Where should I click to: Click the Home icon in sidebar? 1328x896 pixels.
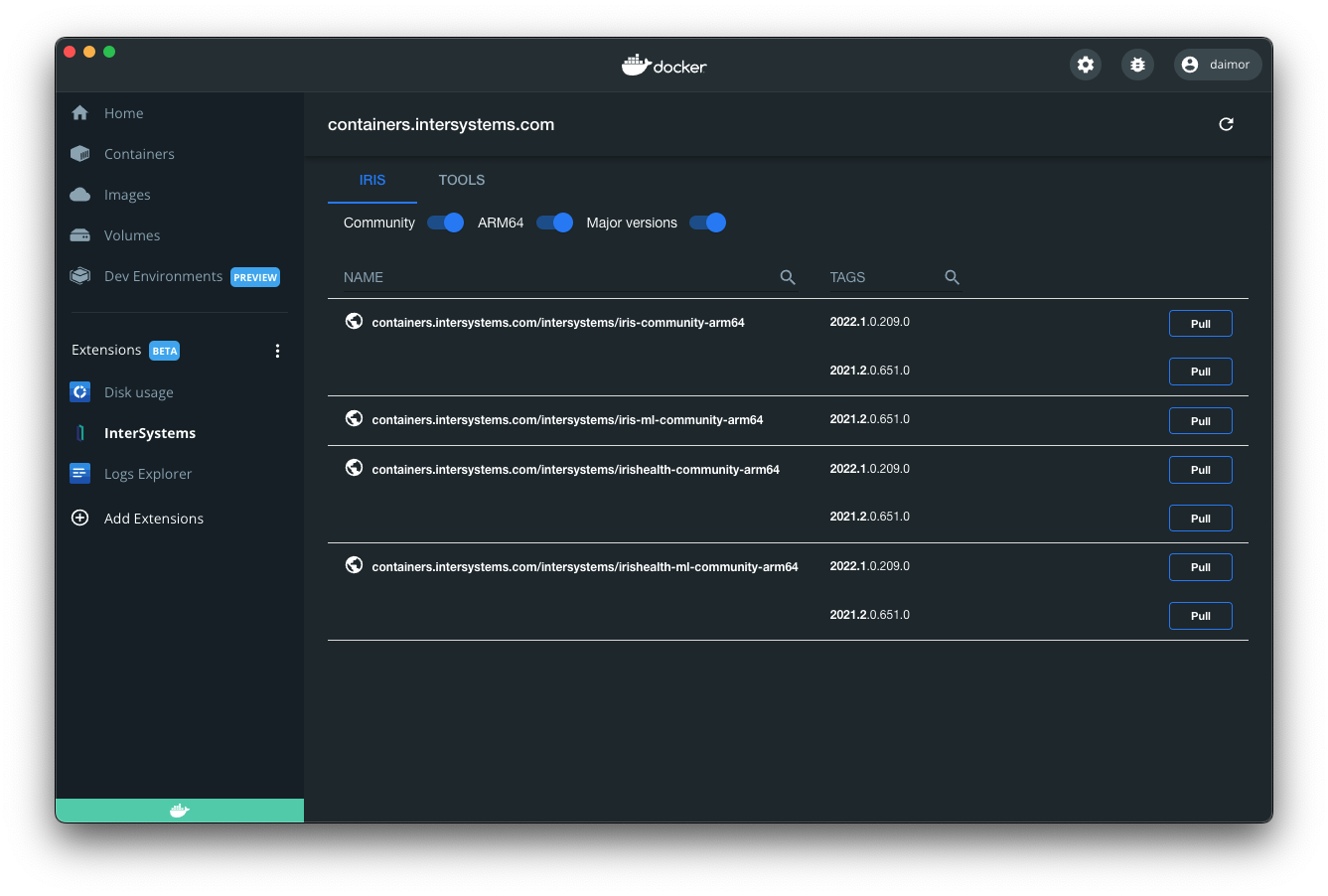(x=80, y=113)
